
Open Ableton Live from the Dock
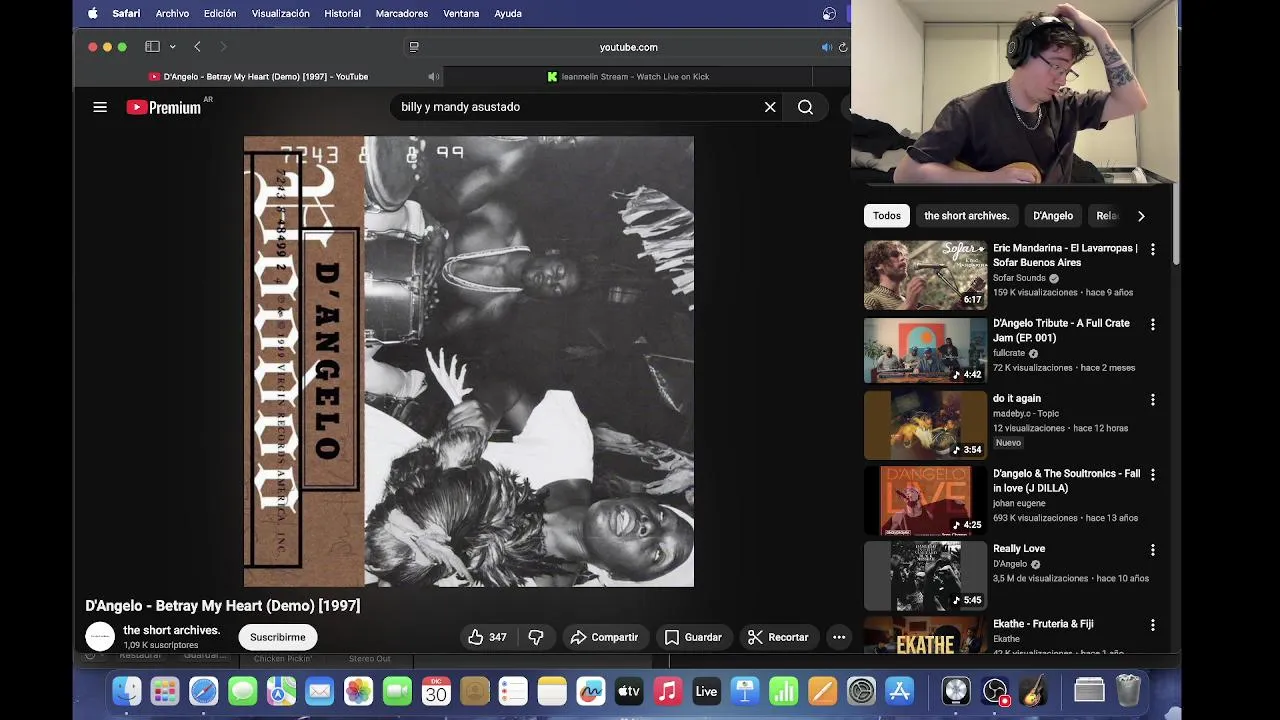pos(707,691)
